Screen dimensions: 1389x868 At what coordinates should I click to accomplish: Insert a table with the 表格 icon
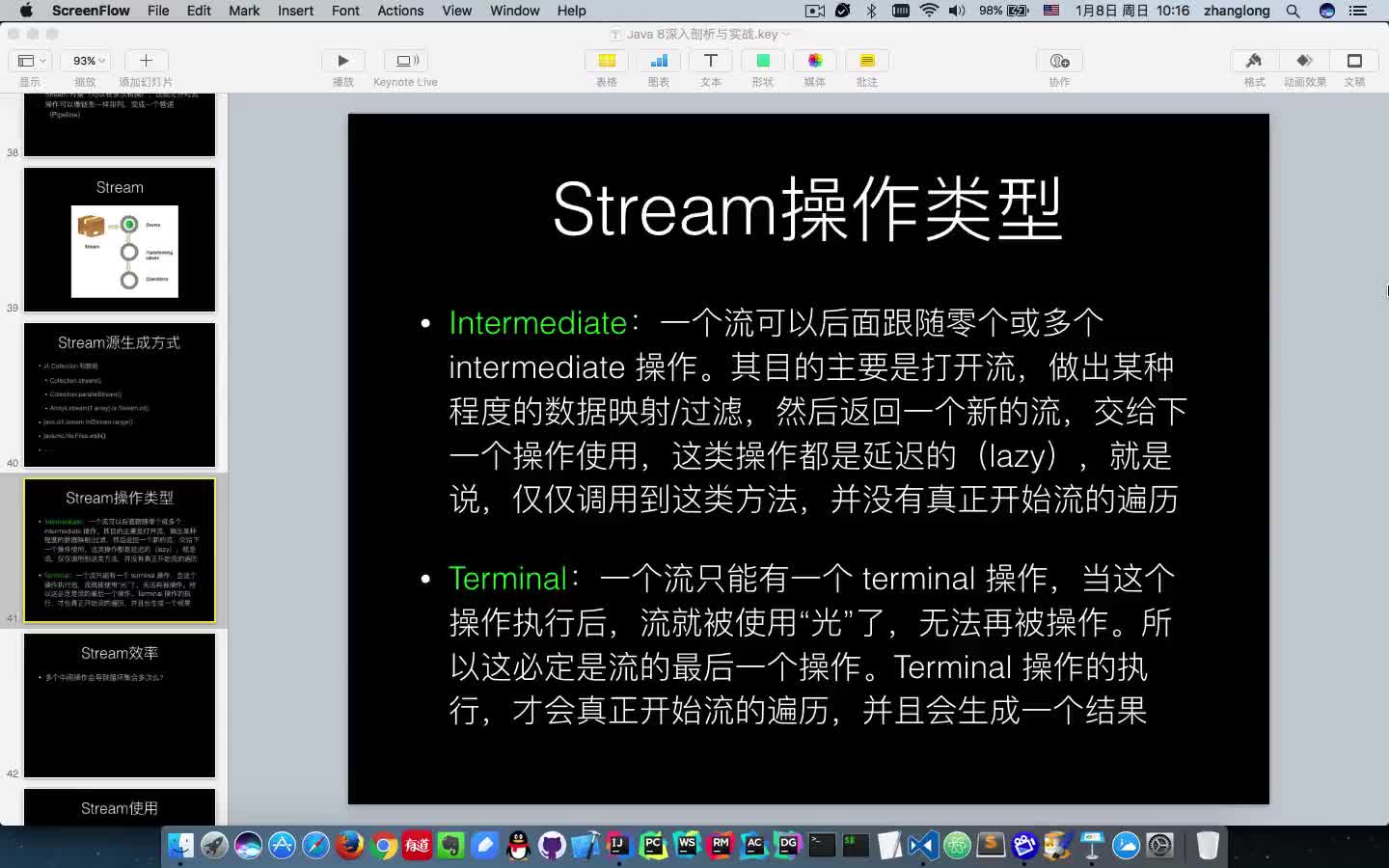tap(607, 61)
